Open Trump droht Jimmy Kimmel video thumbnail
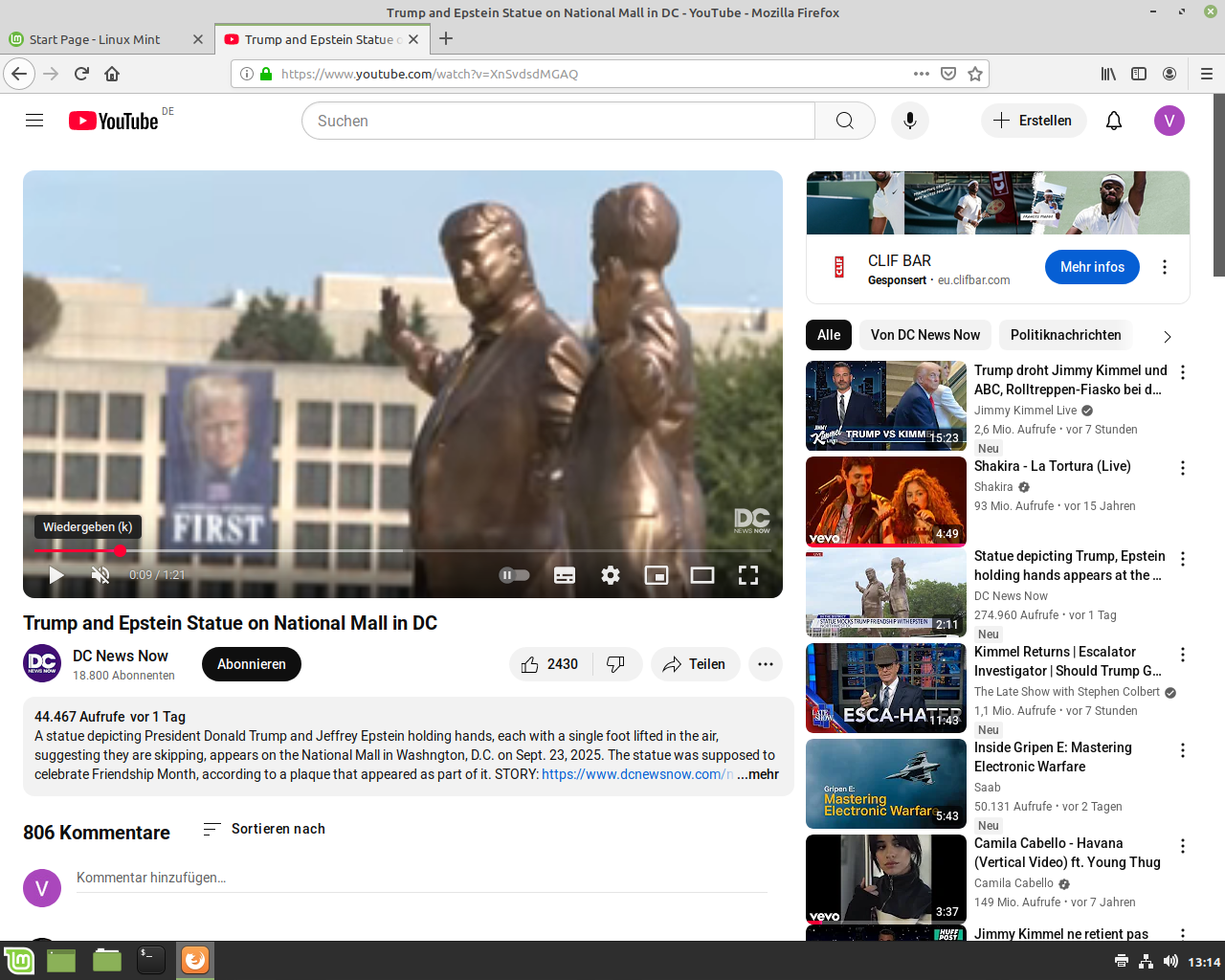This screenshot has width=1225, height=980. [x=886, y=406]
